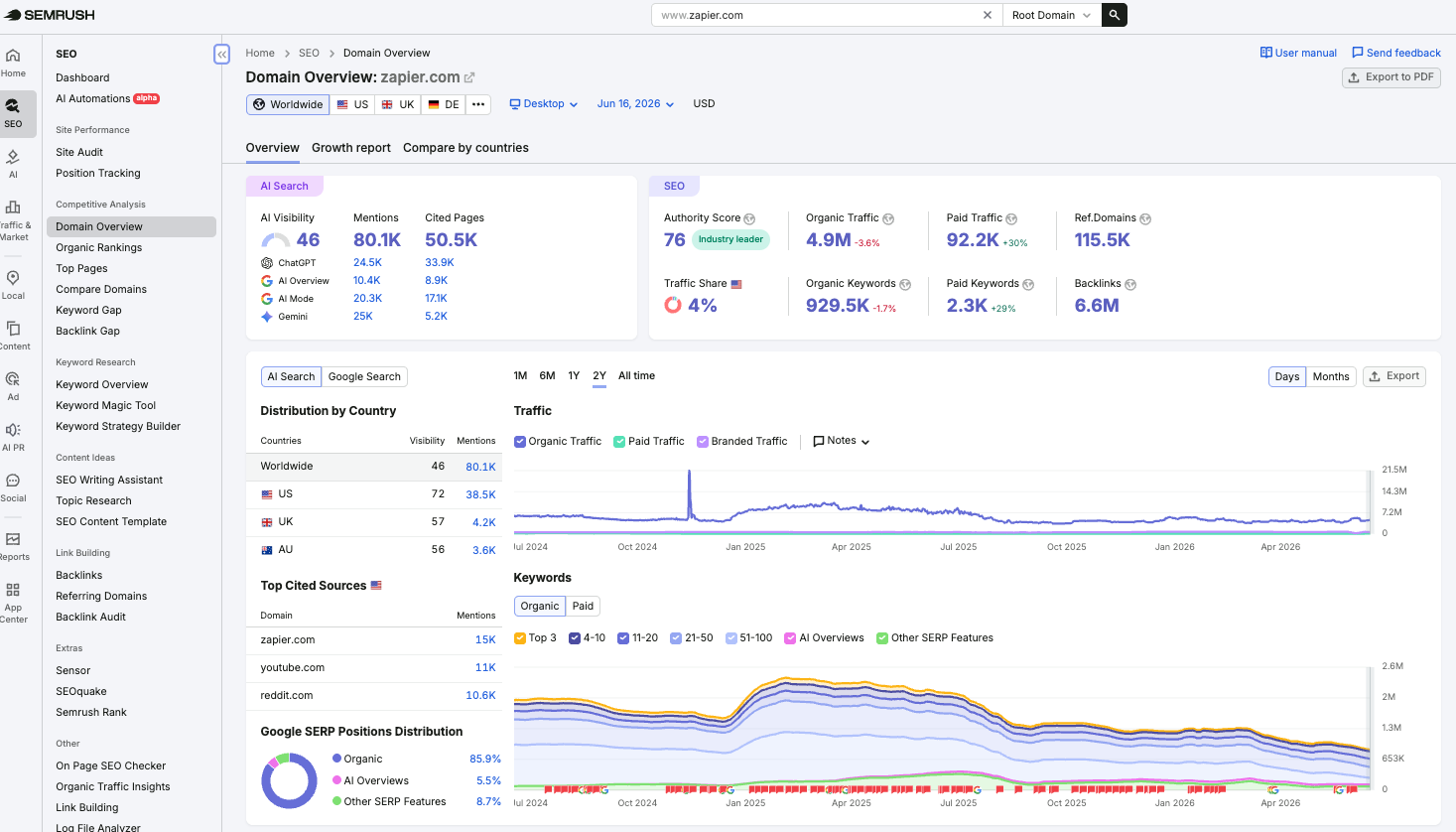Switch to Compare by countries tab
This screenshot has width=1456, height=832.
[x=465, y=148]
